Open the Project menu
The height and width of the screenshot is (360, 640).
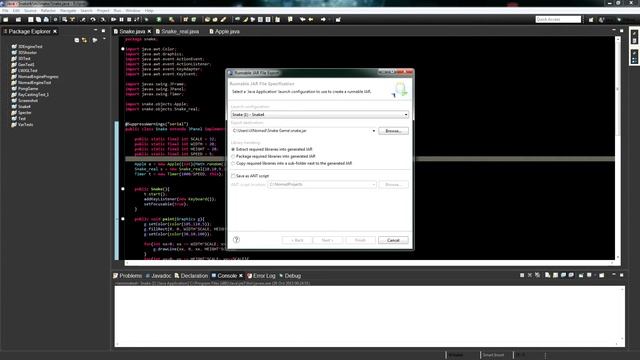(x=103, y=11)
